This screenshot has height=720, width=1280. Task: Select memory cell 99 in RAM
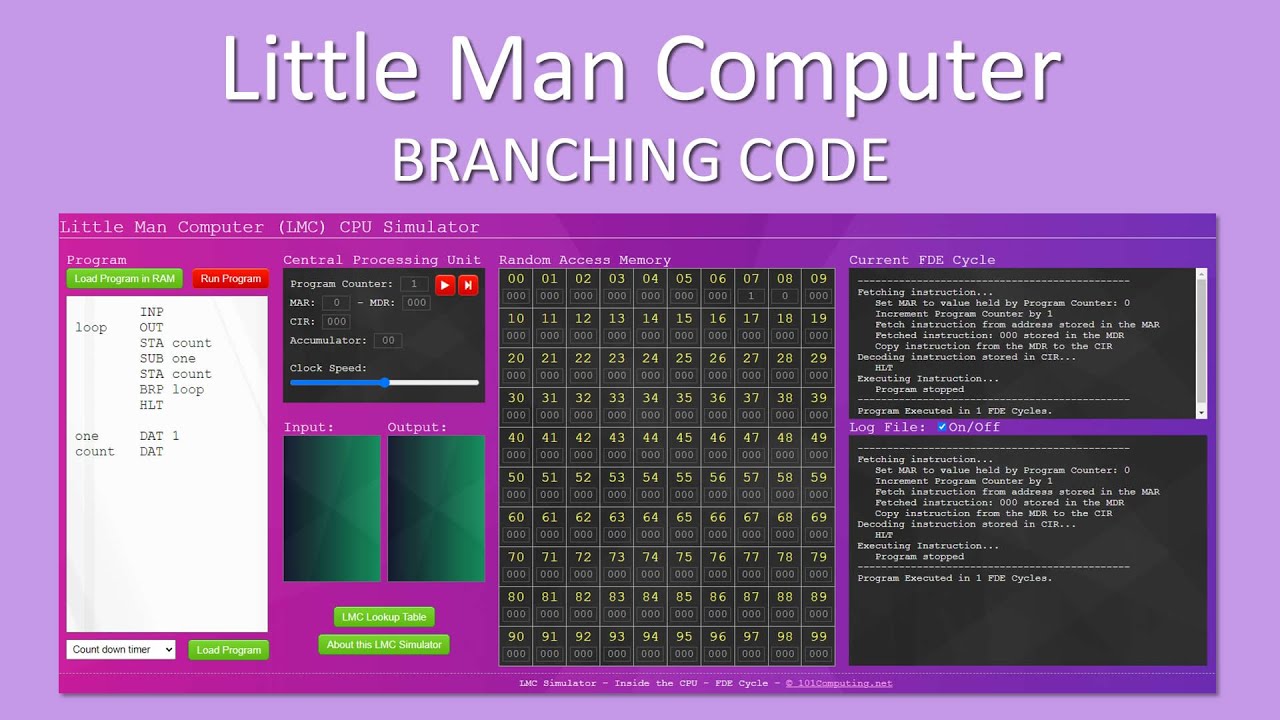(818, 644)
